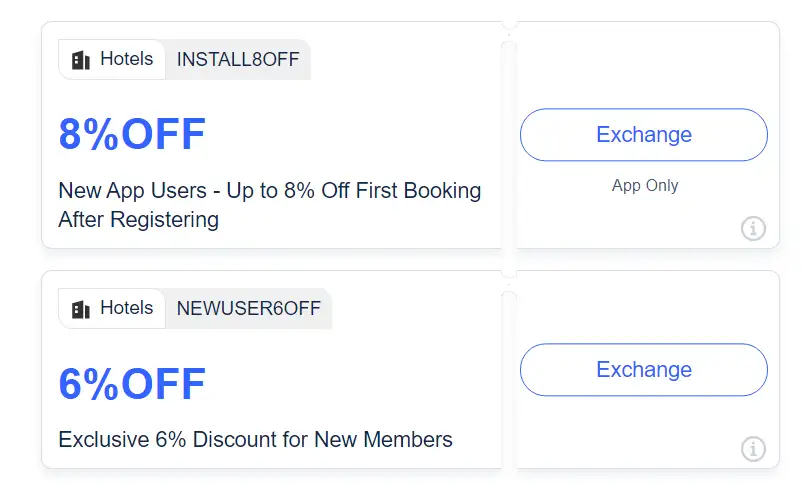Exchange the INSTALL8OFF 8% coupon
The height and width of the screenshot is (495, 809).
tap(643, 135)
